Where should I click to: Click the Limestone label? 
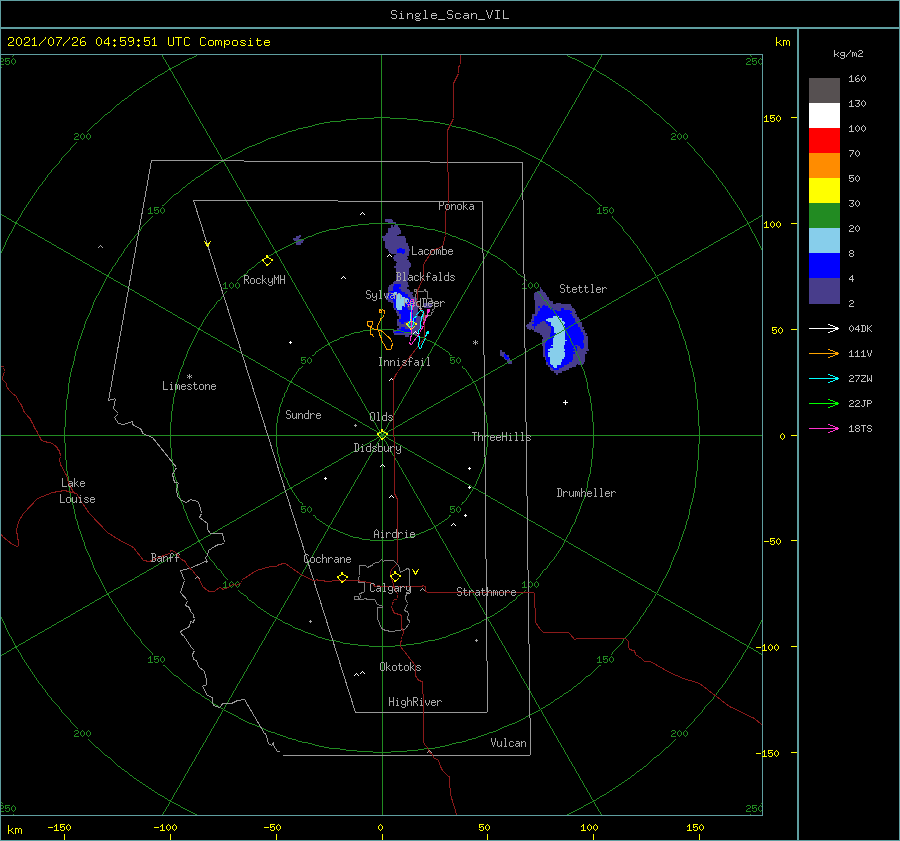(189, 386)
